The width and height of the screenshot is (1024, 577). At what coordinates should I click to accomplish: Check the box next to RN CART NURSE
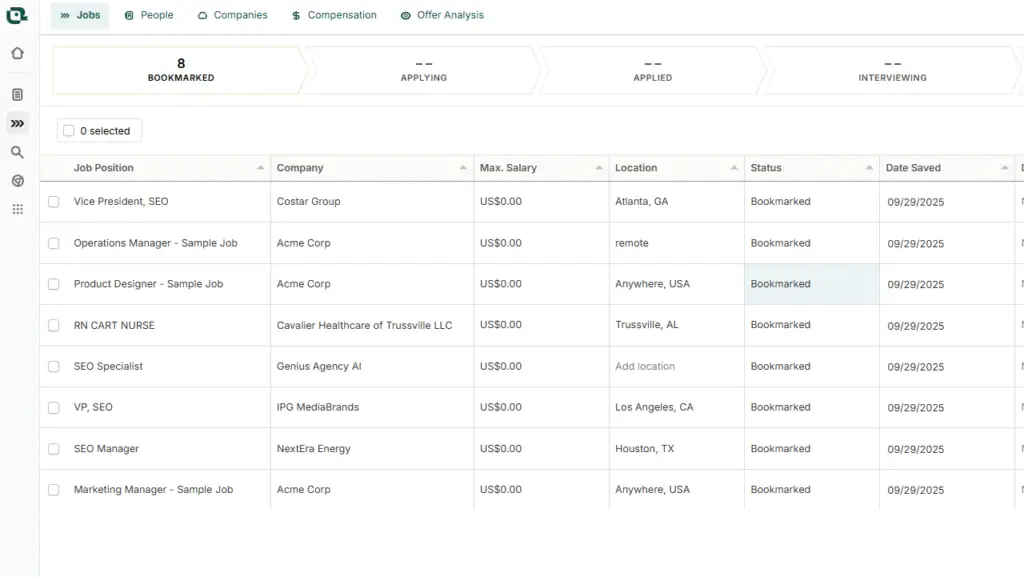tap(54, 325)
